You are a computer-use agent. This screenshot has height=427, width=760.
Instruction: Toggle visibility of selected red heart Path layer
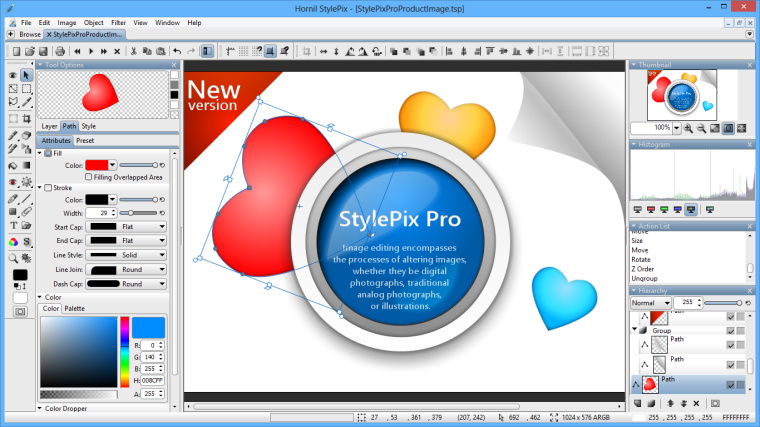click(x=730, y=384)
